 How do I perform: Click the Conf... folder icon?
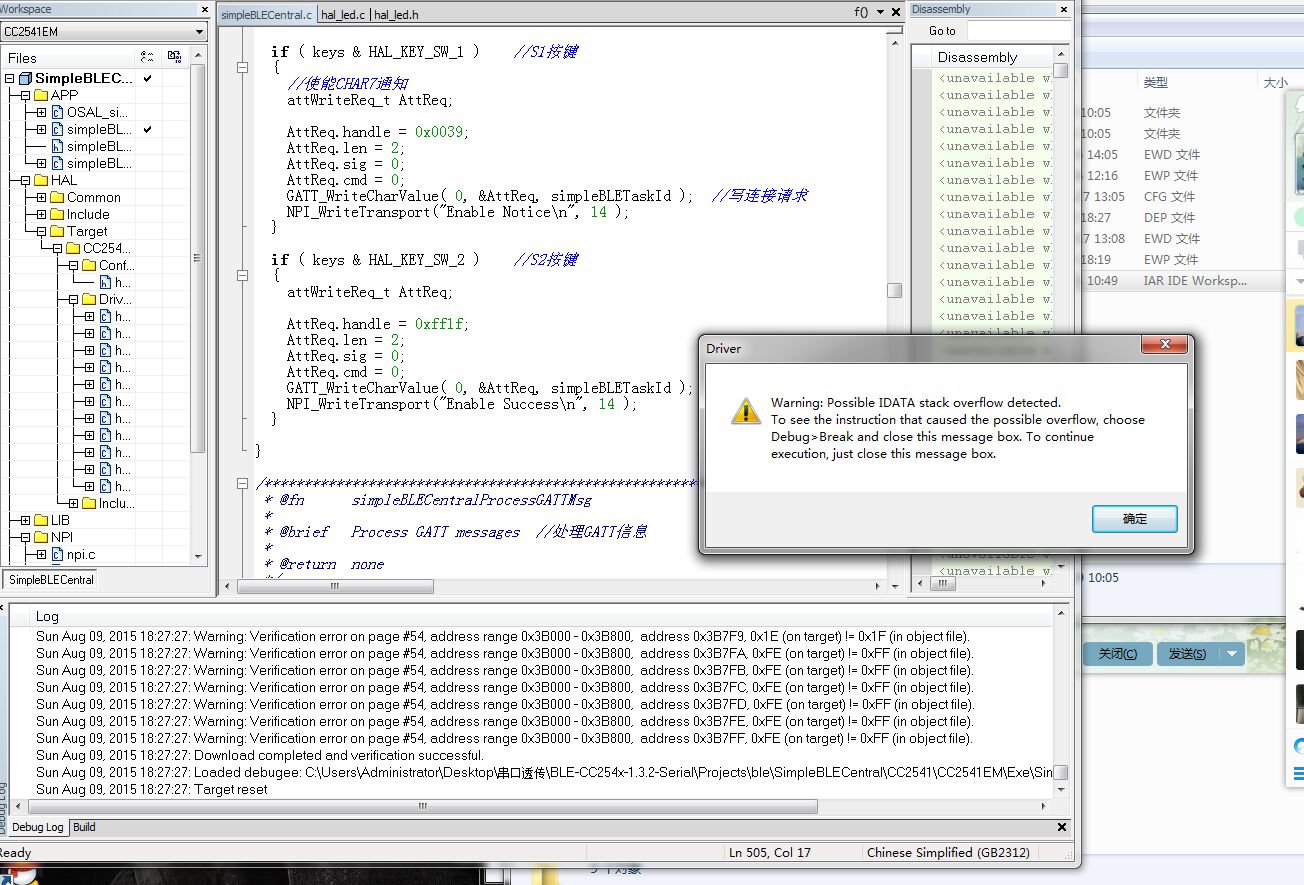[89, 265]
